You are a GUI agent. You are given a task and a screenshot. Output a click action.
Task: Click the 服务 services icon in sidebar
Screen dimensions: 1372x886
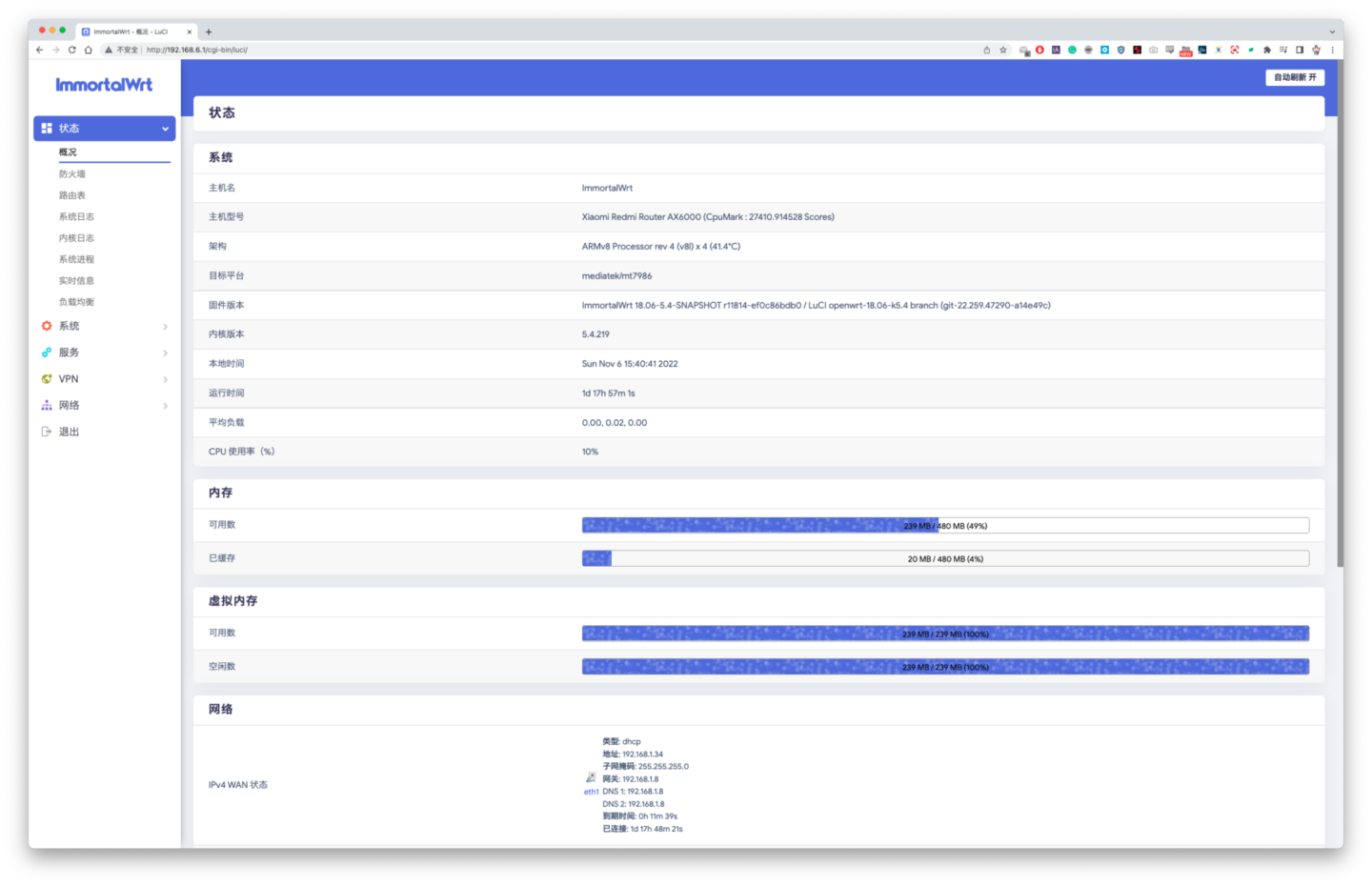pyautogui.click(x=47, y=352)
